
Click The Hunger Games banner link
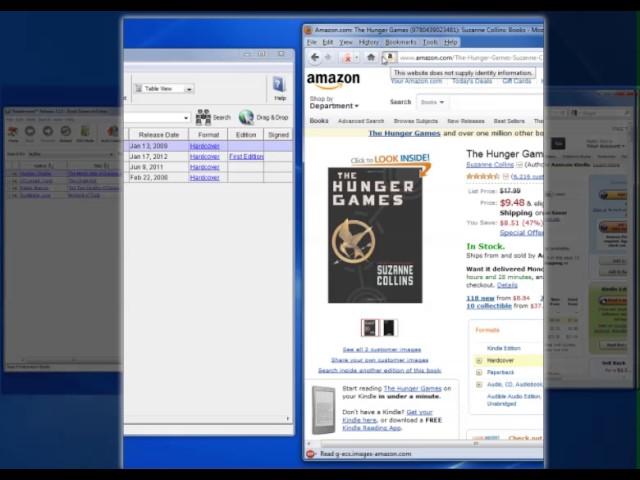404,133
